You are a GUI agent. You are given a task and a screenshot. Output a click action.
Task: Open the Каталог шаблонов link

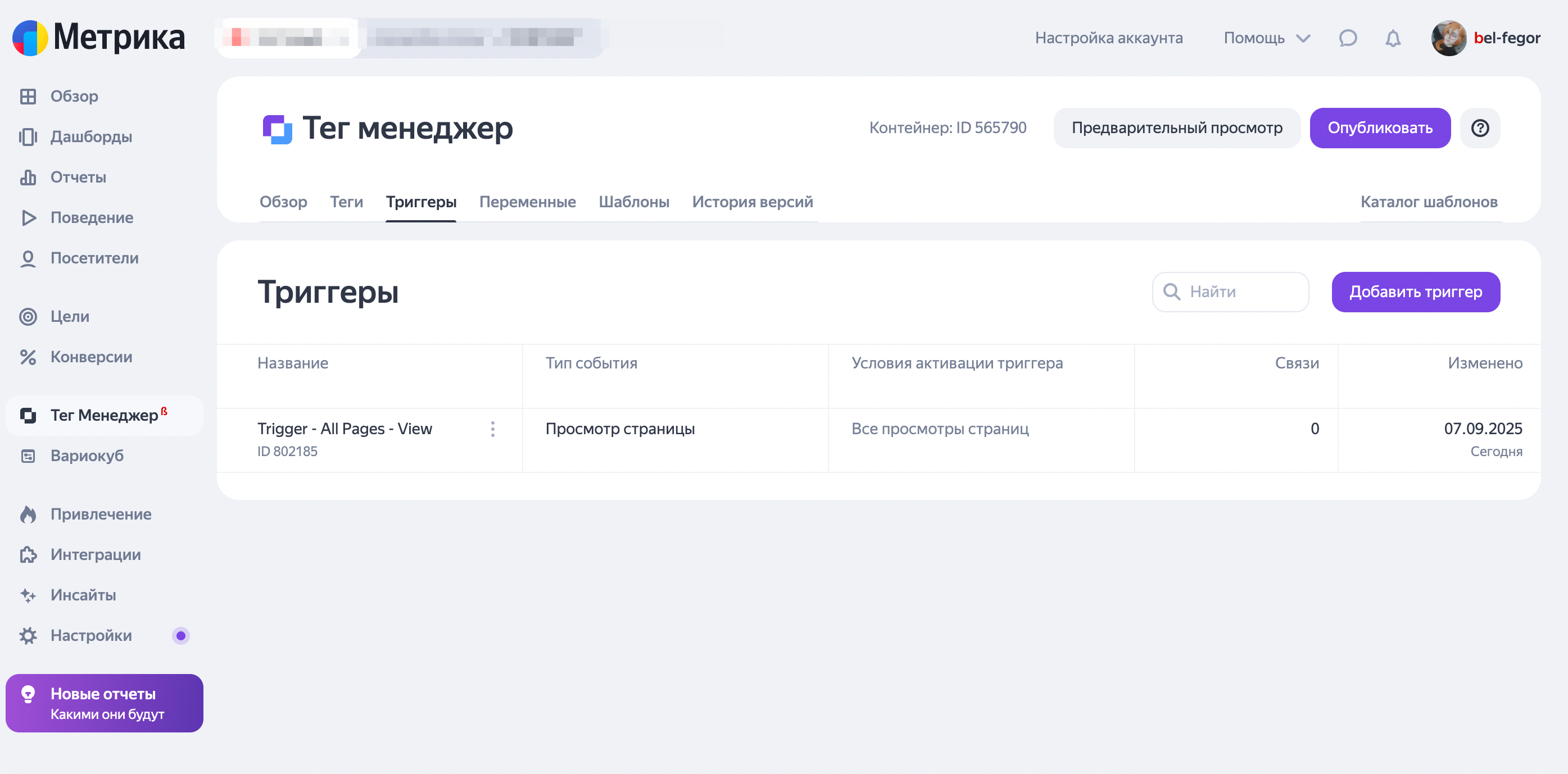(x=1429, y=202)
